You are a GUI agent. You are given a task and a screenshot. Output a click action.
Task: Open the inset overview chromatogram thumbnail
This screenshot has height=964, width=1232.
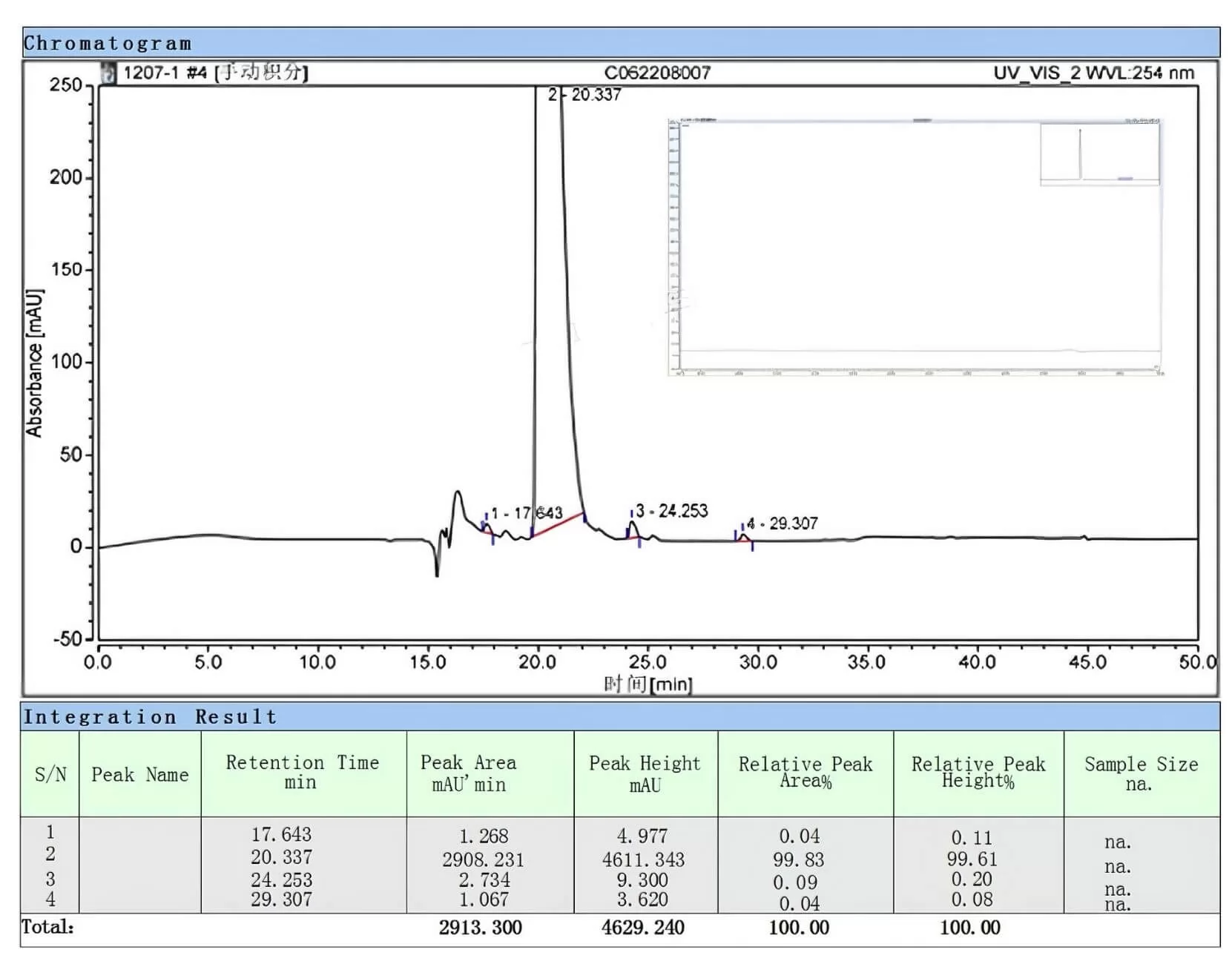click(915, 247)
